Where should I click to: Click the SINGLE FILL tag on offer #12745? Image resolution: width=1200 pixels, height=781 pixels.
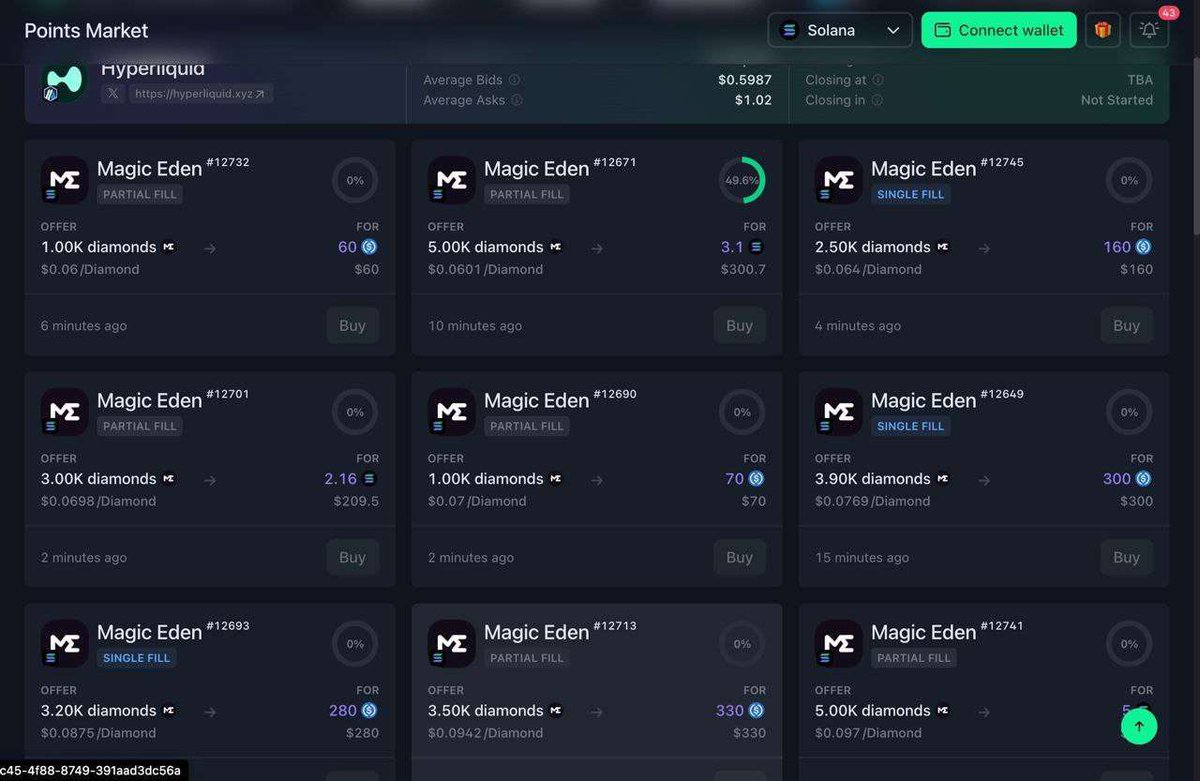[910, 194]
